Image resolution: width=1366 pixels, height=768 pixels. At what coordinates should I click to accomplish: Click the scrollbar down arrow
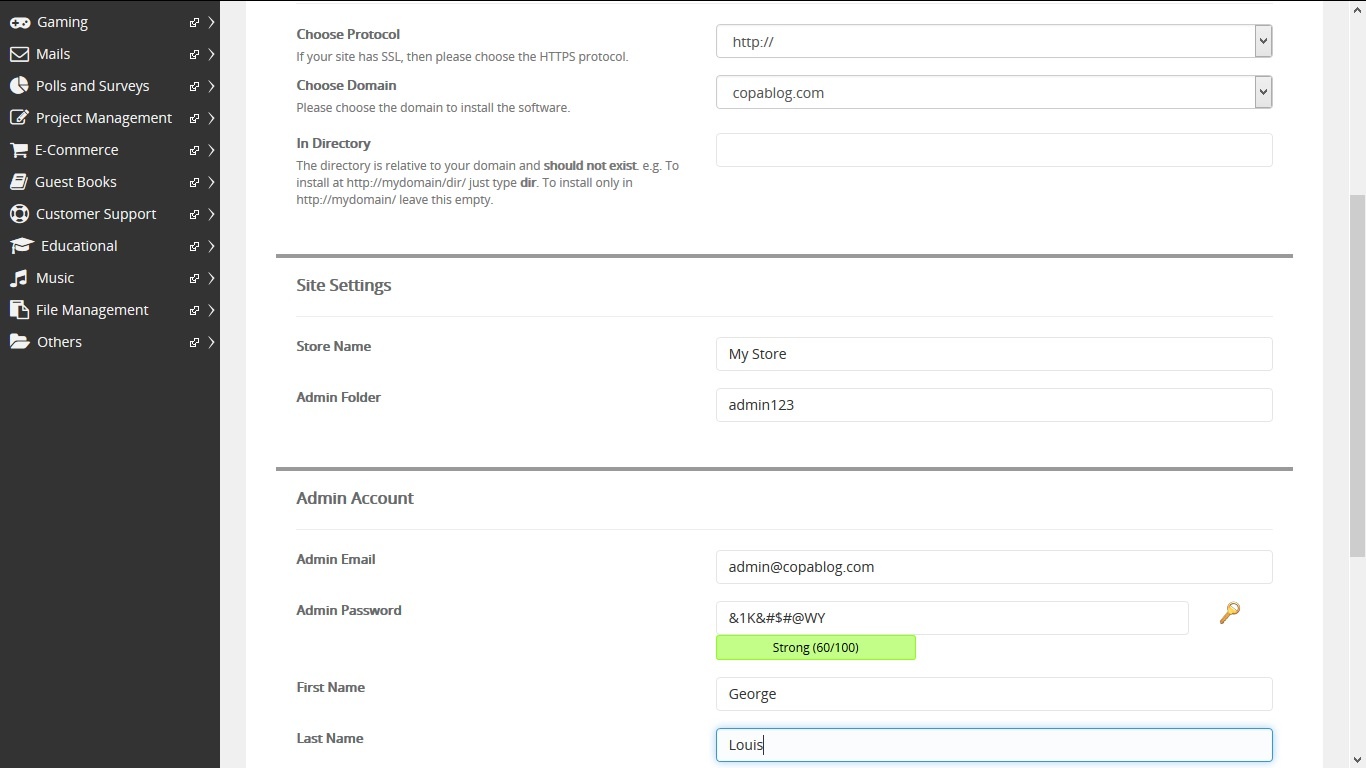tap(1358, 760)
